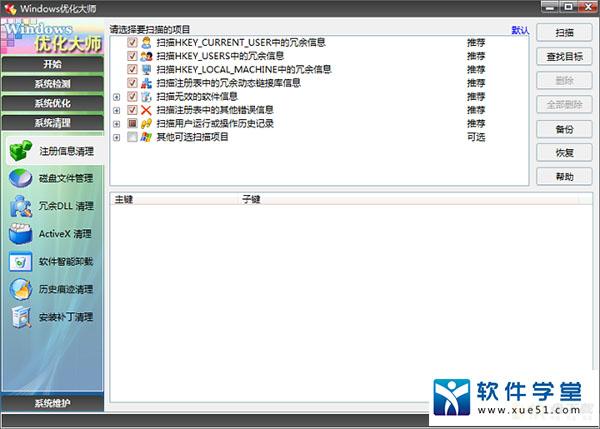
Task: Click the 备份 button
Action: pyautogui.click(x=564, y=129)
